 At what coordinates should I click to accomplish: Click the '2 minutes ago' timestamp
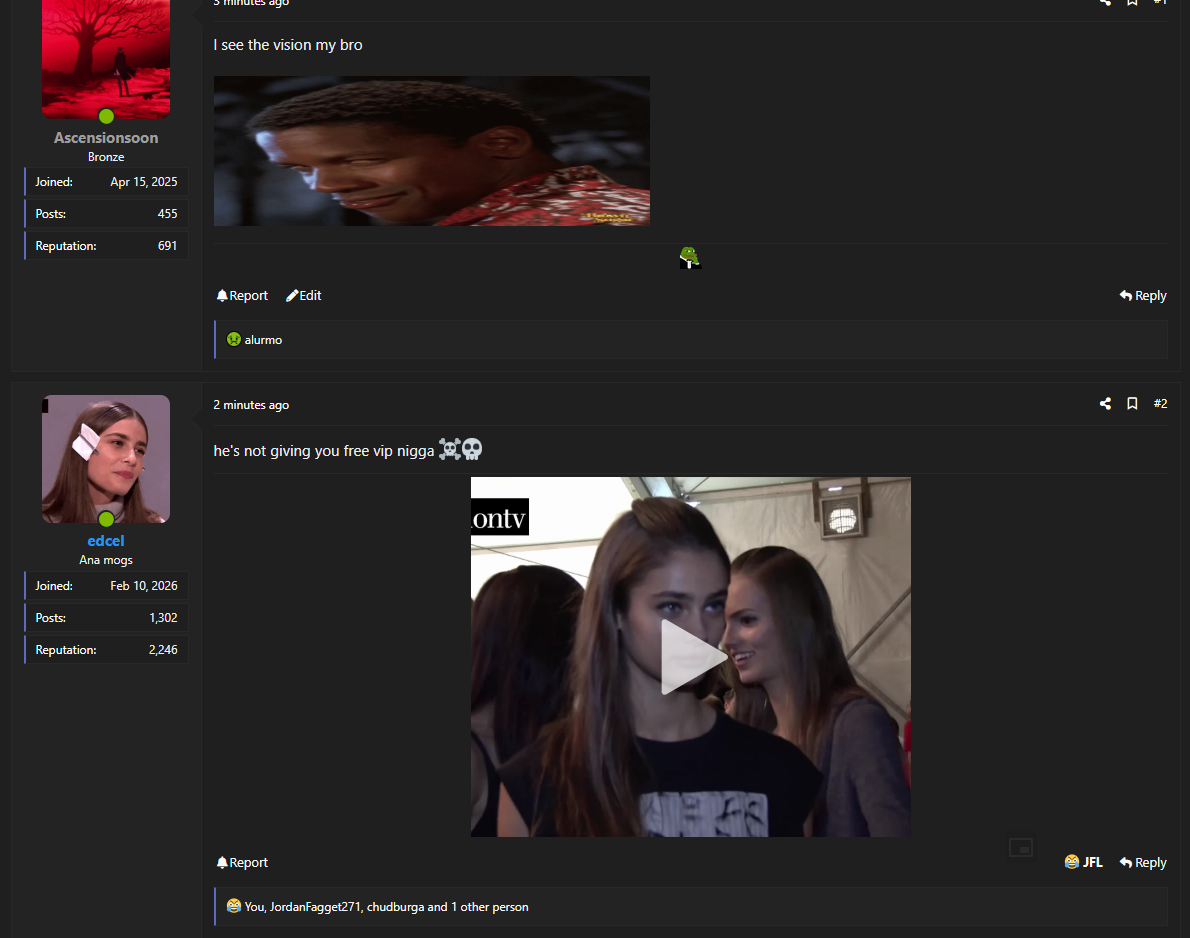click(x=251, y=405)
